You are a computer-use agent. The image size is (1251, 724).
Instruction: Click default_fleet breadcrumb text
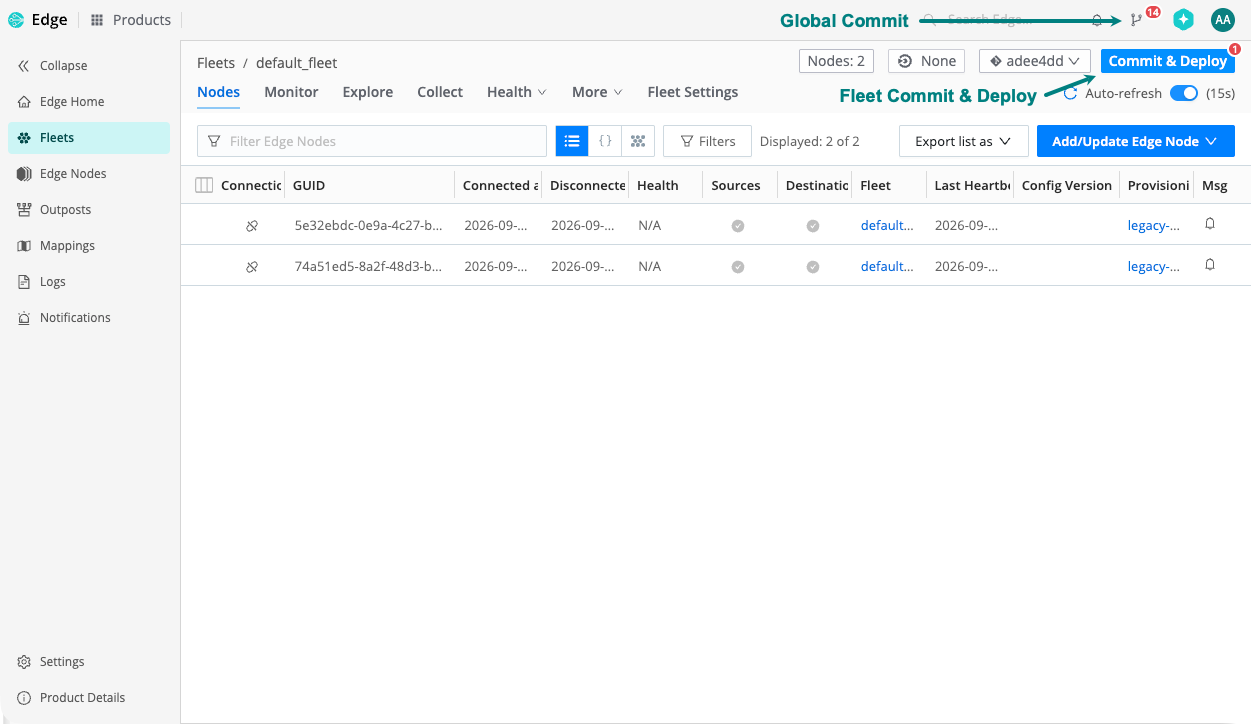point(297,63)
